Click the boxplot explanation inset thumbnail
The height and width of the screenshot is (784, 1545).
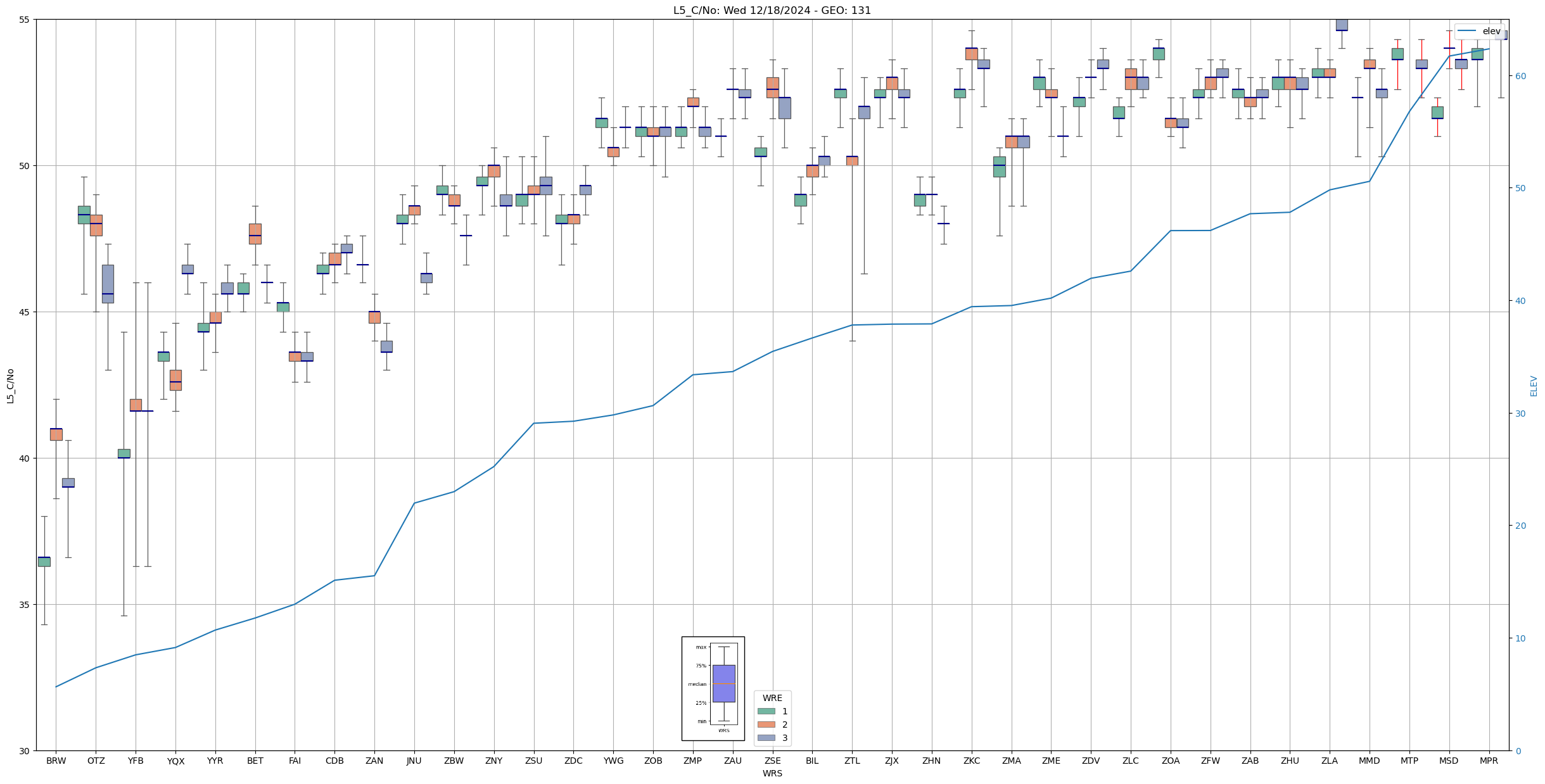pos(713,688)
